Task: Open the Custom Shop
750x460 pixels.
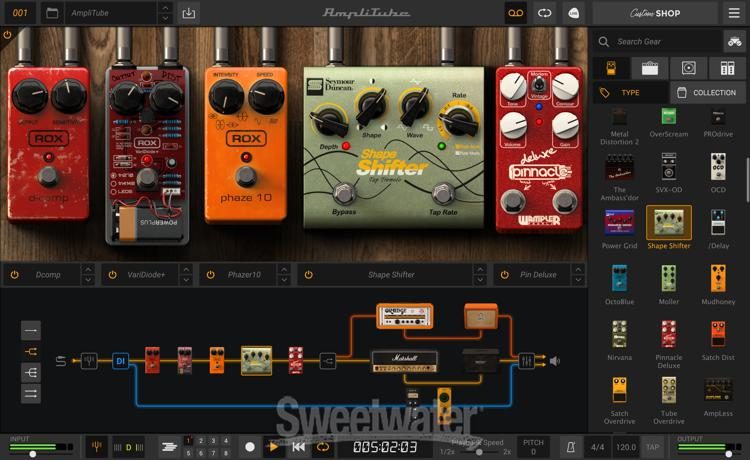Action: (655, 13)
